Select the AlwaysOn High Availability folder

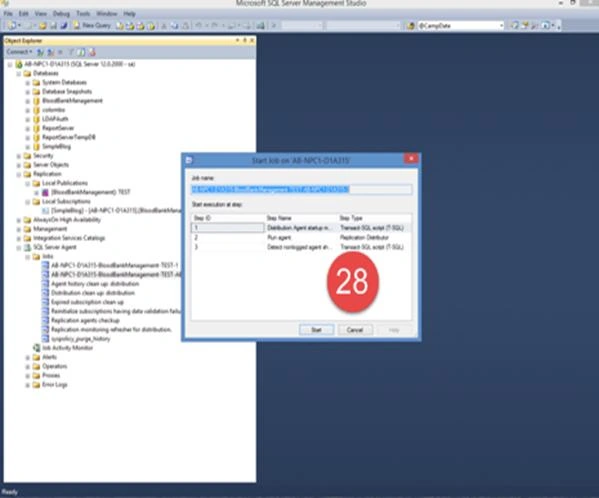tap(67, 220)
